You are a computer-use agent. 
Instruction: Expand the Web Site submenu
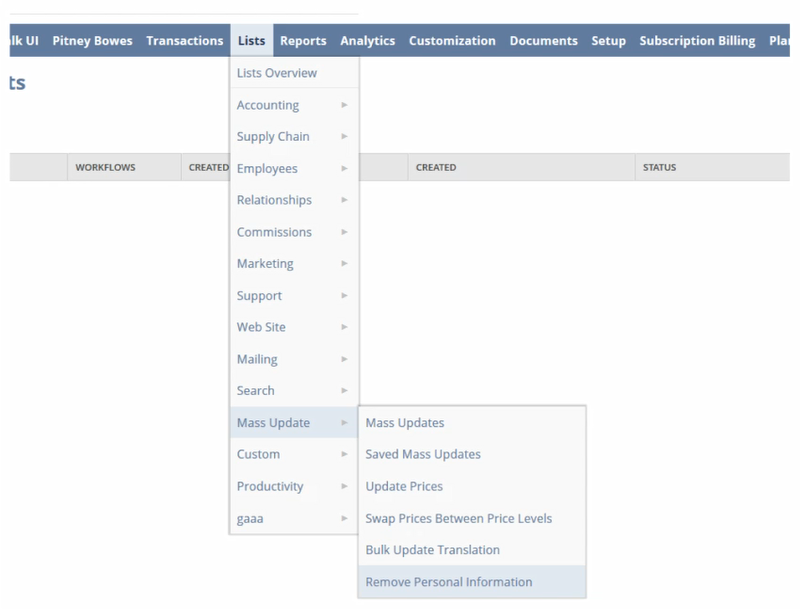(x=294, y=327)
